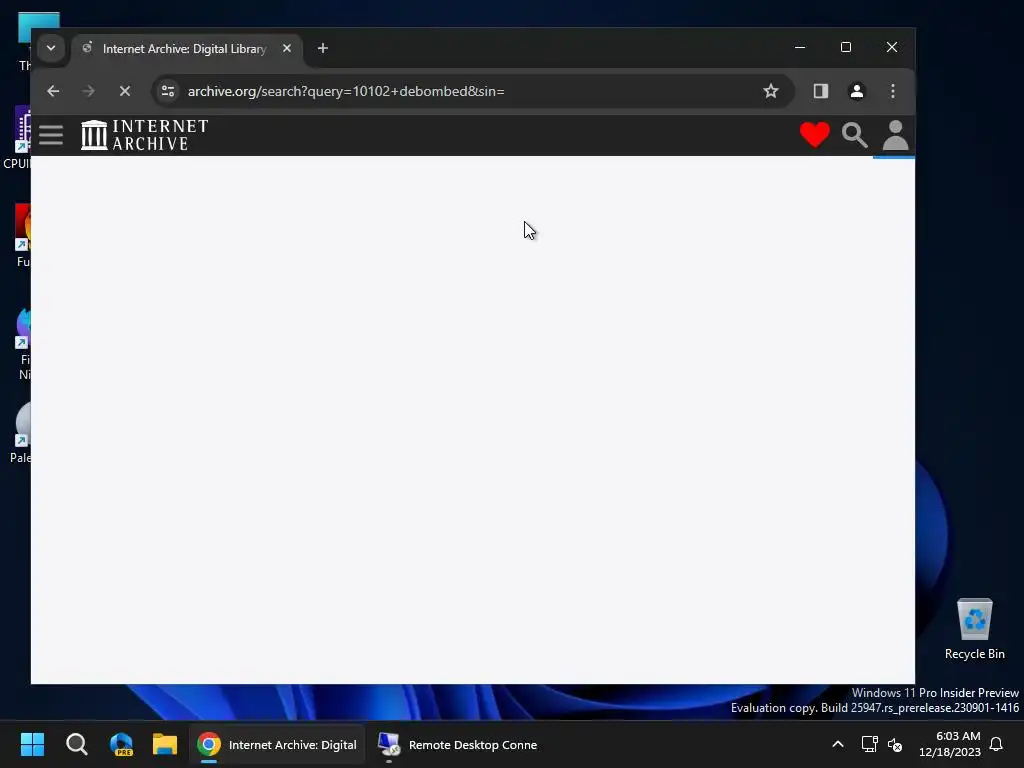Open the Windows Start menu
The image size is (1024, 768).
click(32, 744)
